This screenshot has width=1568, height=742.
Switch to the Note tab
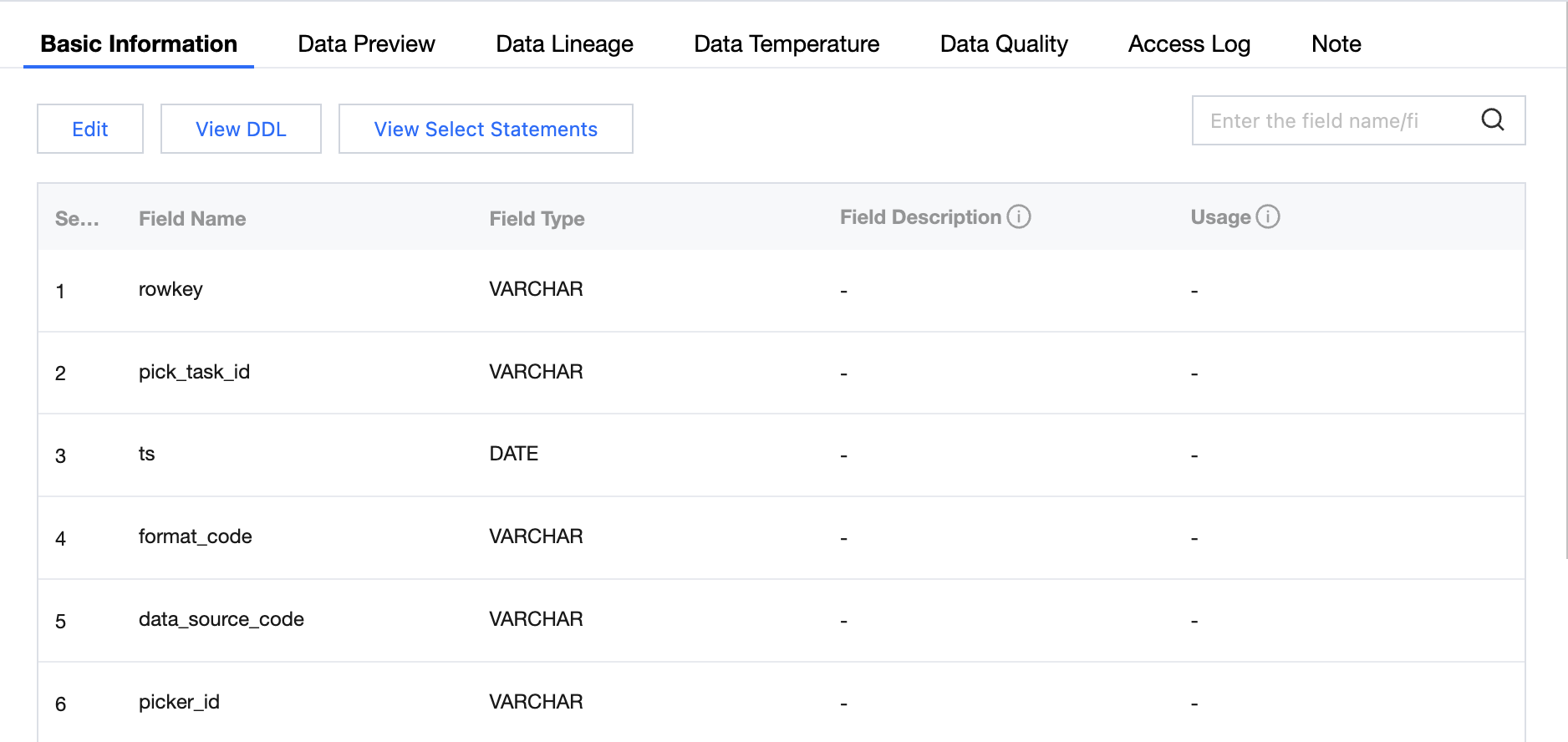coord(1336,44)
